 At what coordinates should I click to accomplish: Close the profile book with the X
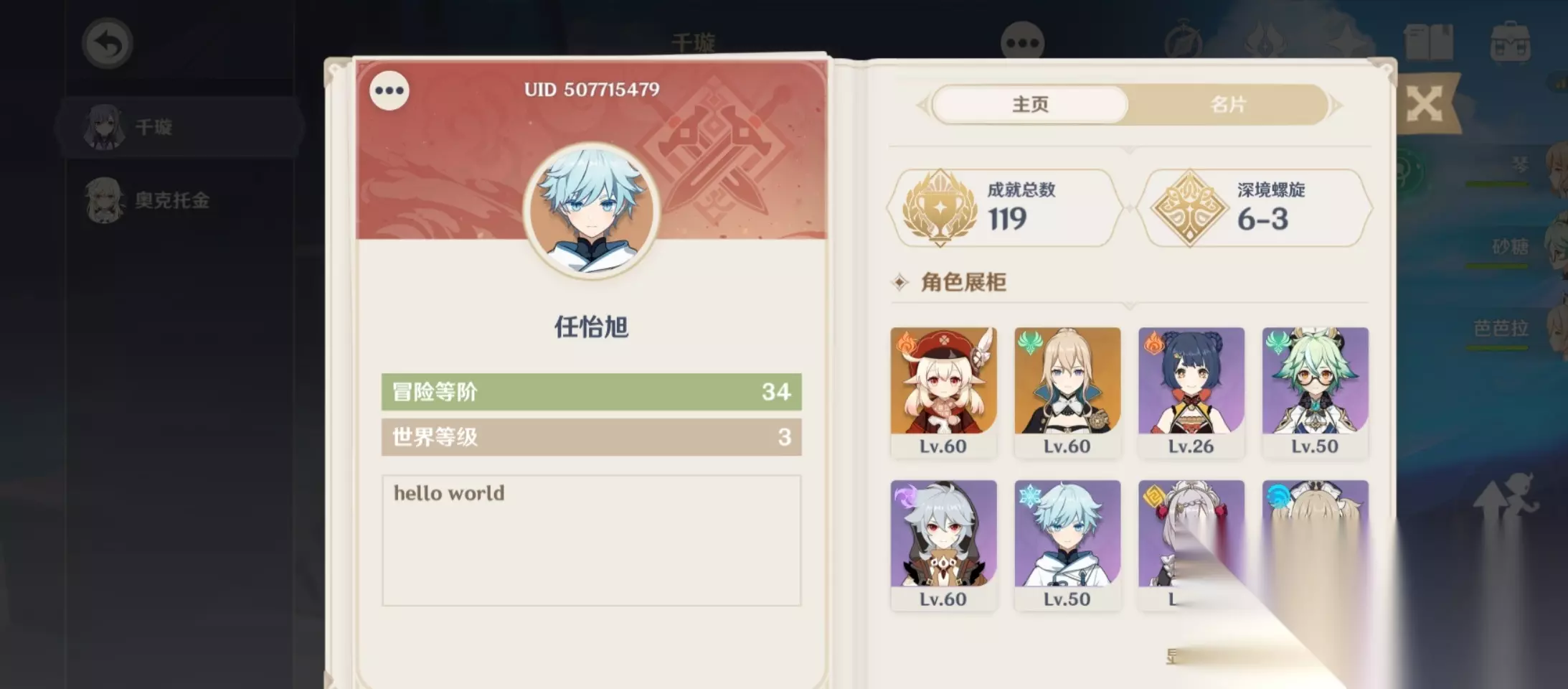coord(1425,105)
